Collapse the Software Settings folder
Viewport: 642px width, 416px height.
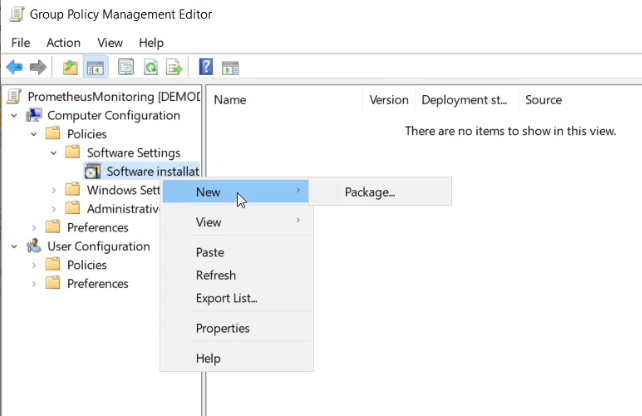tap(54, 153)
